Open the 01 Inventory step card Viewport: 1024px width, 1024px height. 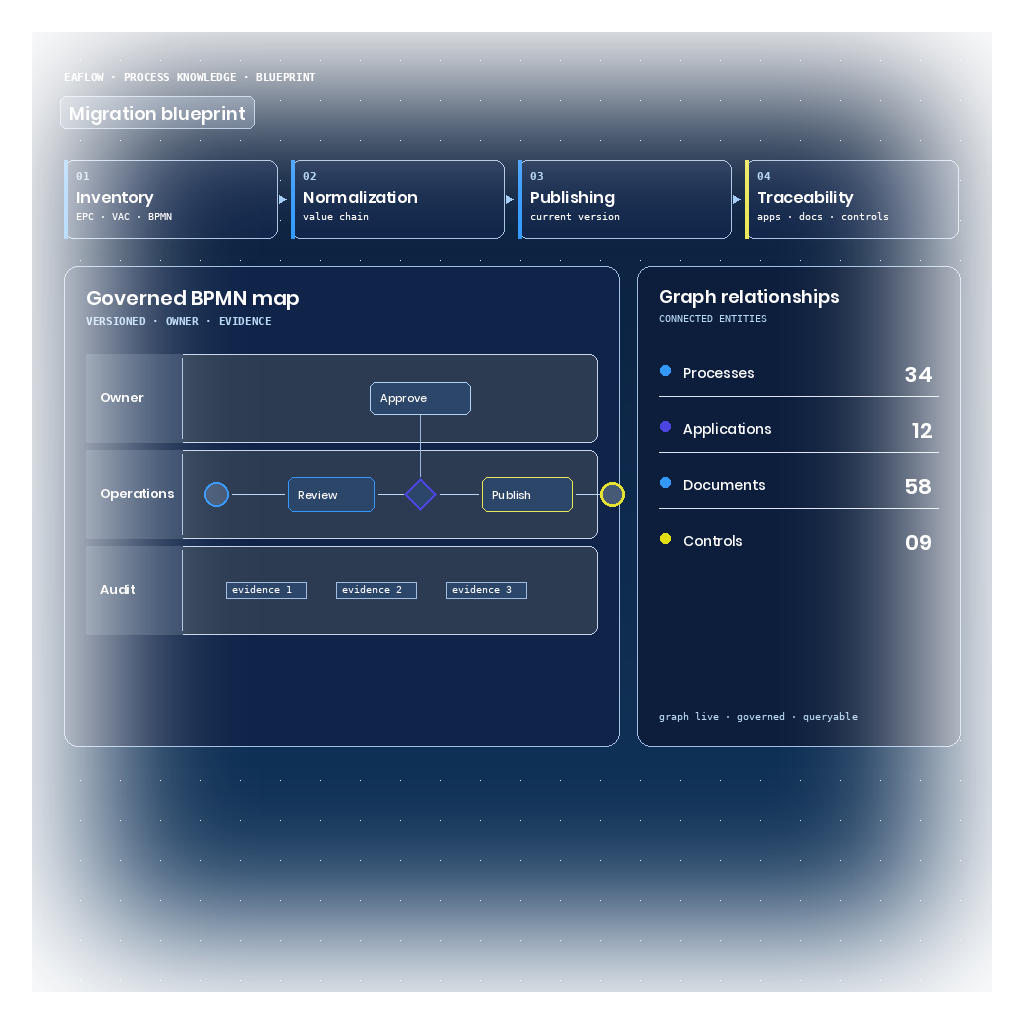(x=171, y=199)
